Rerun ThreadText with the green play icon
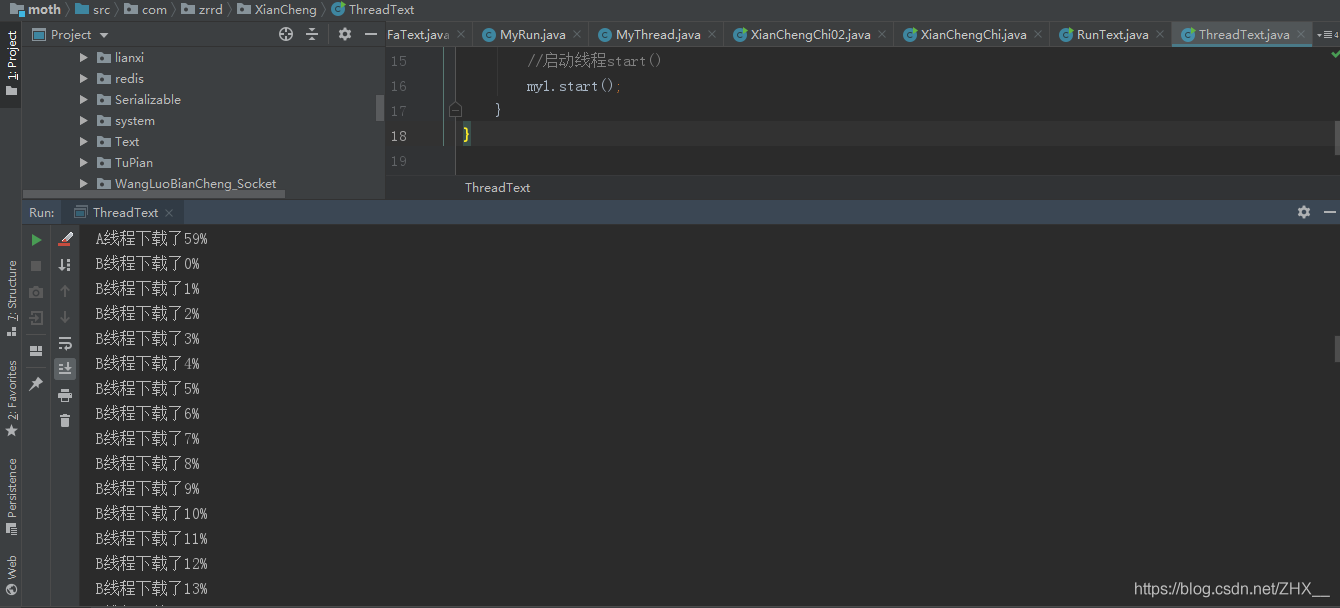 (36, 240)
